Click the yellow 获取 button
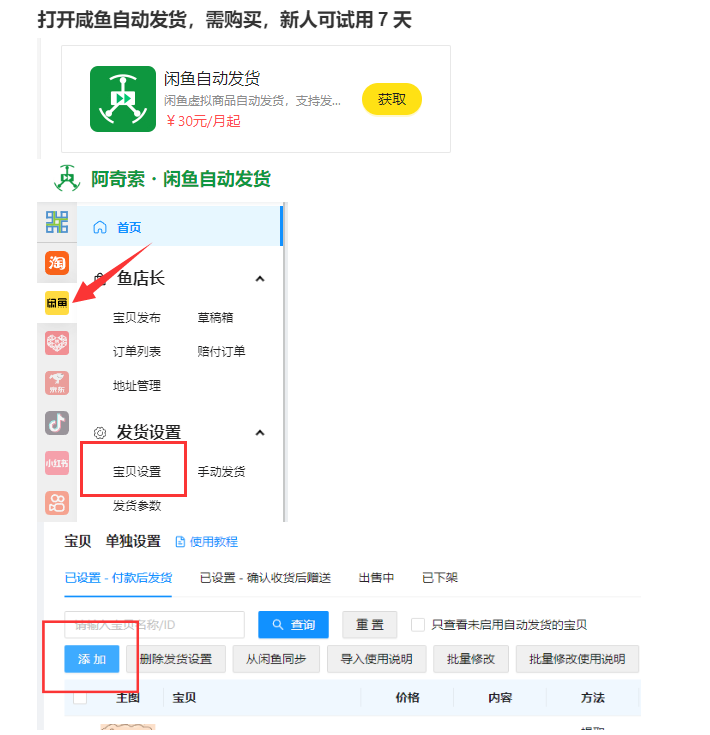Image resolution: width=710 pixels, height=735 pixels. (x=392, y=99)
